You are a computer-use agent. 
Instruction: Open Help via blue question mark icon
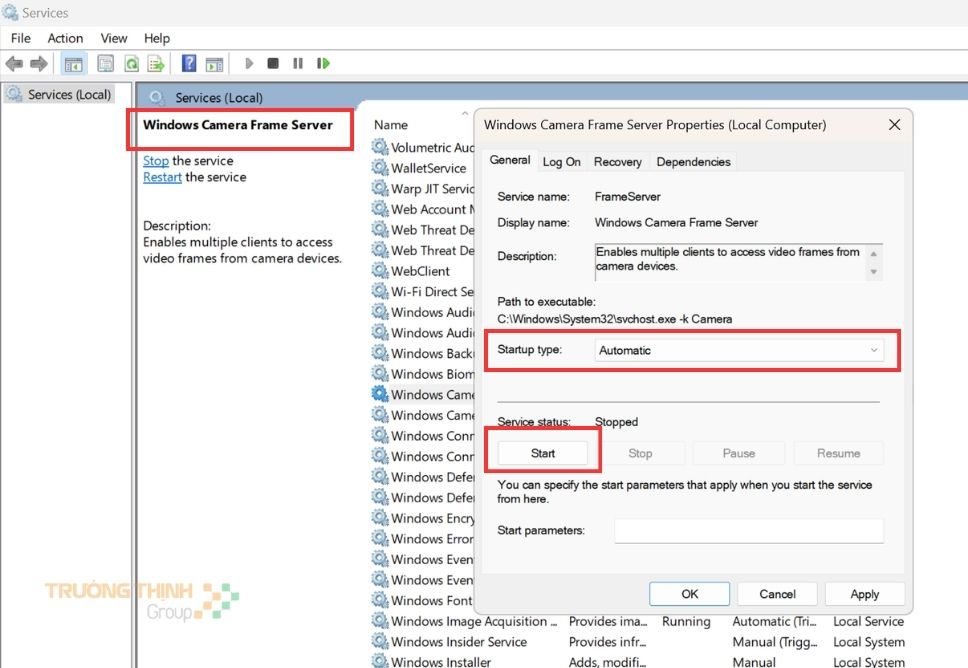point(188,64)
